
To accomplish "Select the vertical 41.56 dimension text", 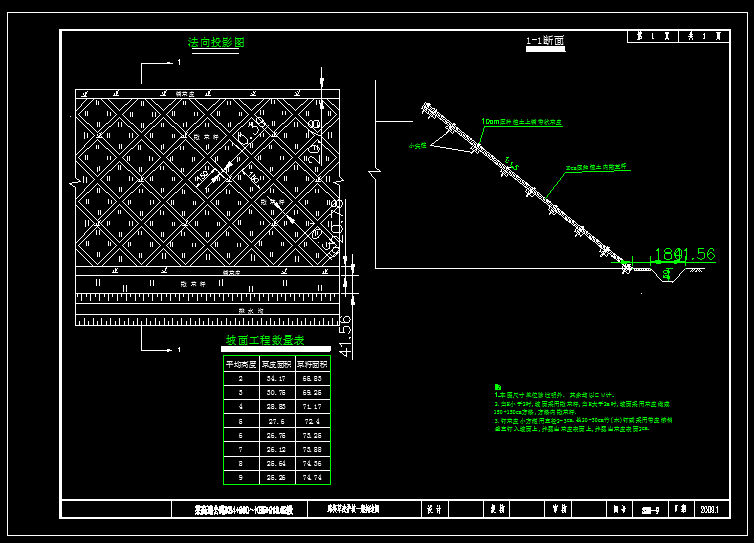I will tap(347, 336).
